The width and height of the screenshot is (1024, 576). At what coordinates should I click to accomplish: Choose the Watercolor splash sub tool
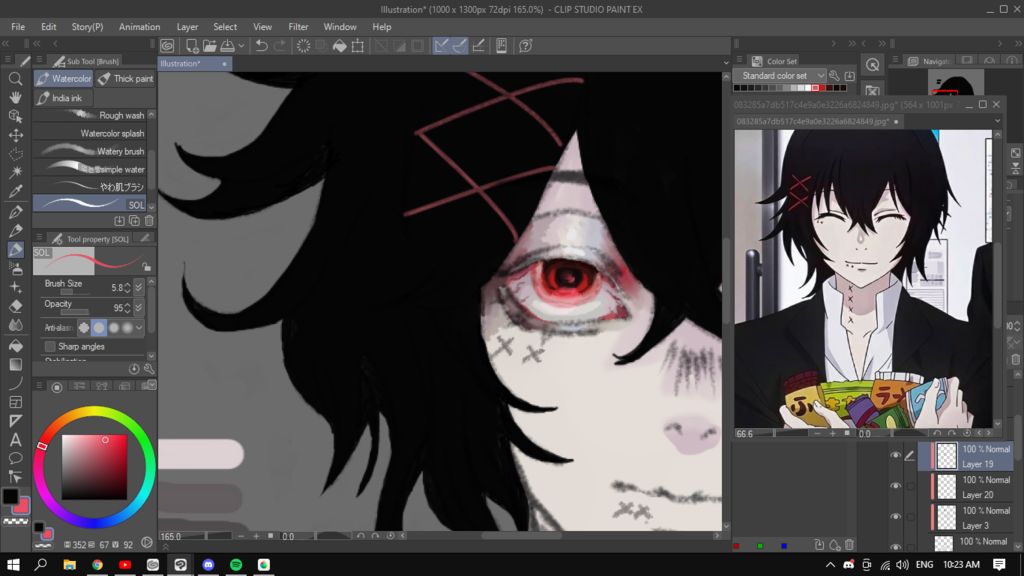pyautogui.click(x=90, y=133)
